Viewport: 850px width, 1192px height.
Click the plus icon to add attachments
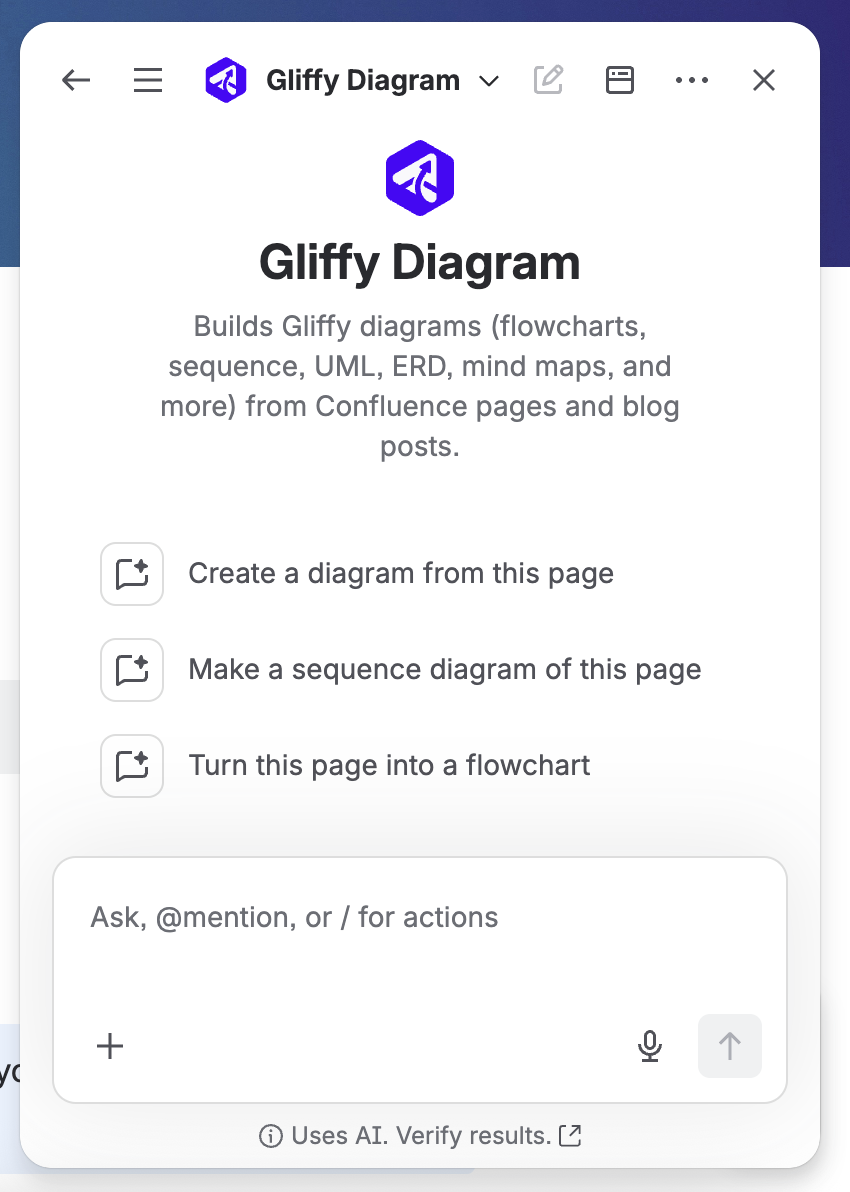(110, 1046)
